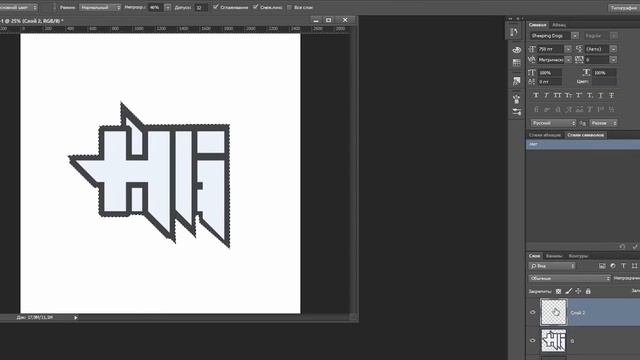The width and height of the screenshot is (640, 360).
Task: Open the font family dropdown arrow
Action: point(575,36)
